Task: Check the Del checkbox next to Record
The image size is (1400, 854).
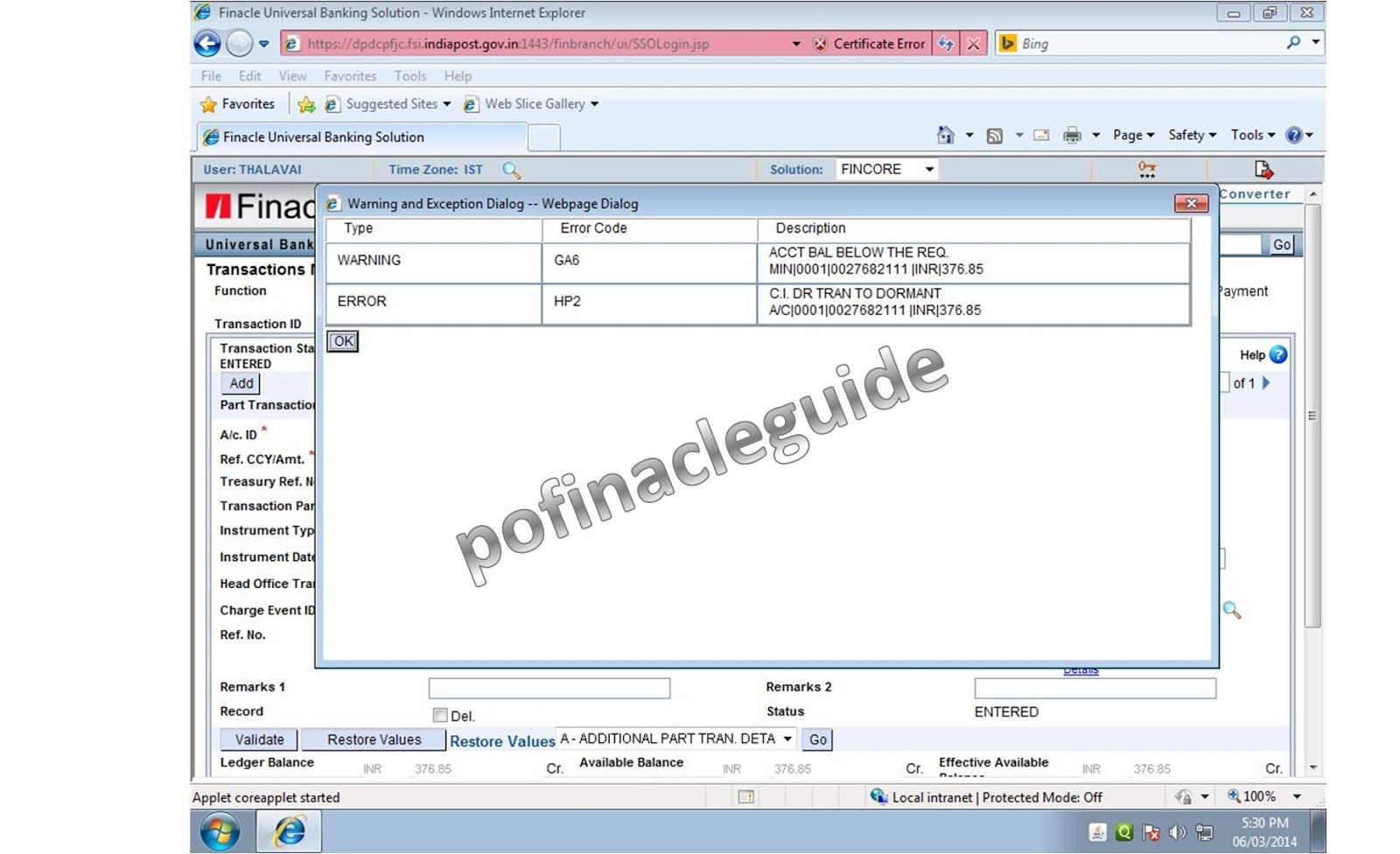Action: coord(440,715)
